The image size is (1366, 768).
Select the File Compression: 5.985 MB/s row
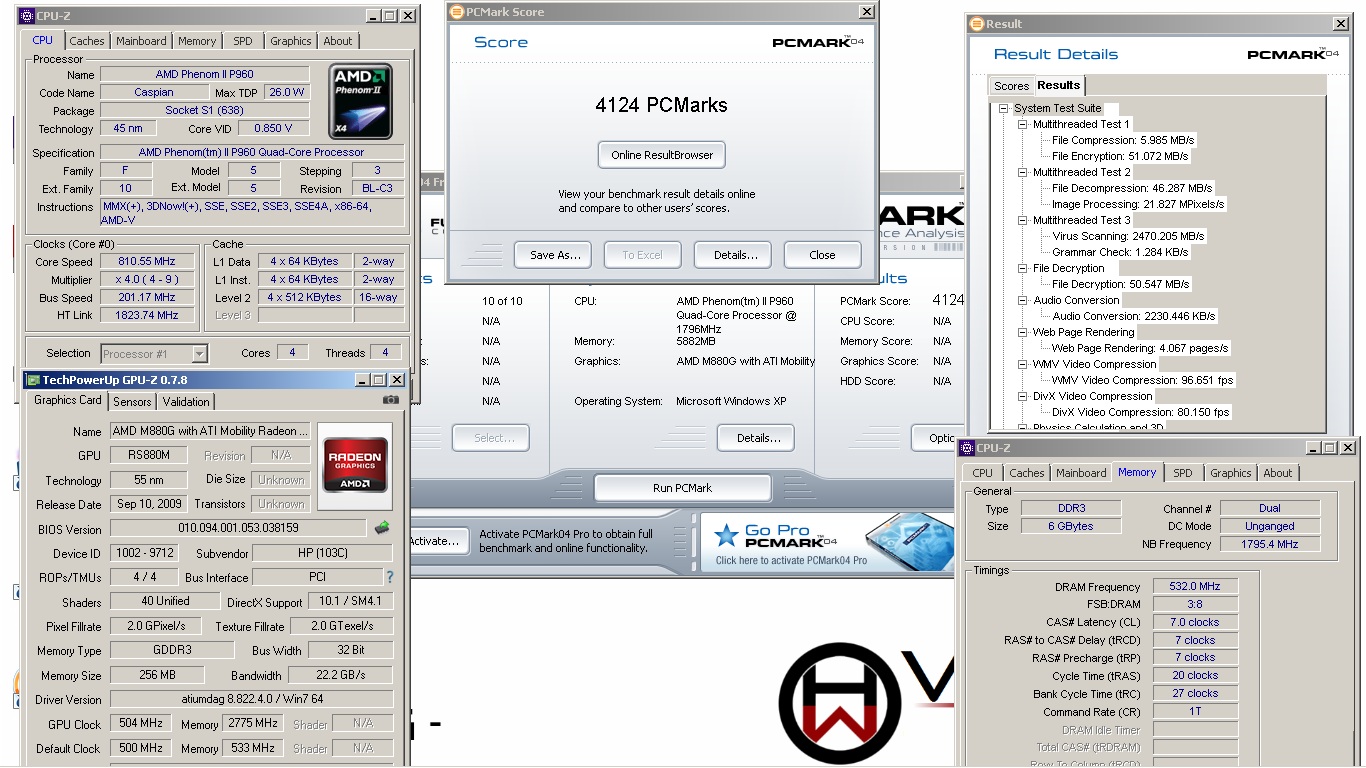(x=1123, y=140)
